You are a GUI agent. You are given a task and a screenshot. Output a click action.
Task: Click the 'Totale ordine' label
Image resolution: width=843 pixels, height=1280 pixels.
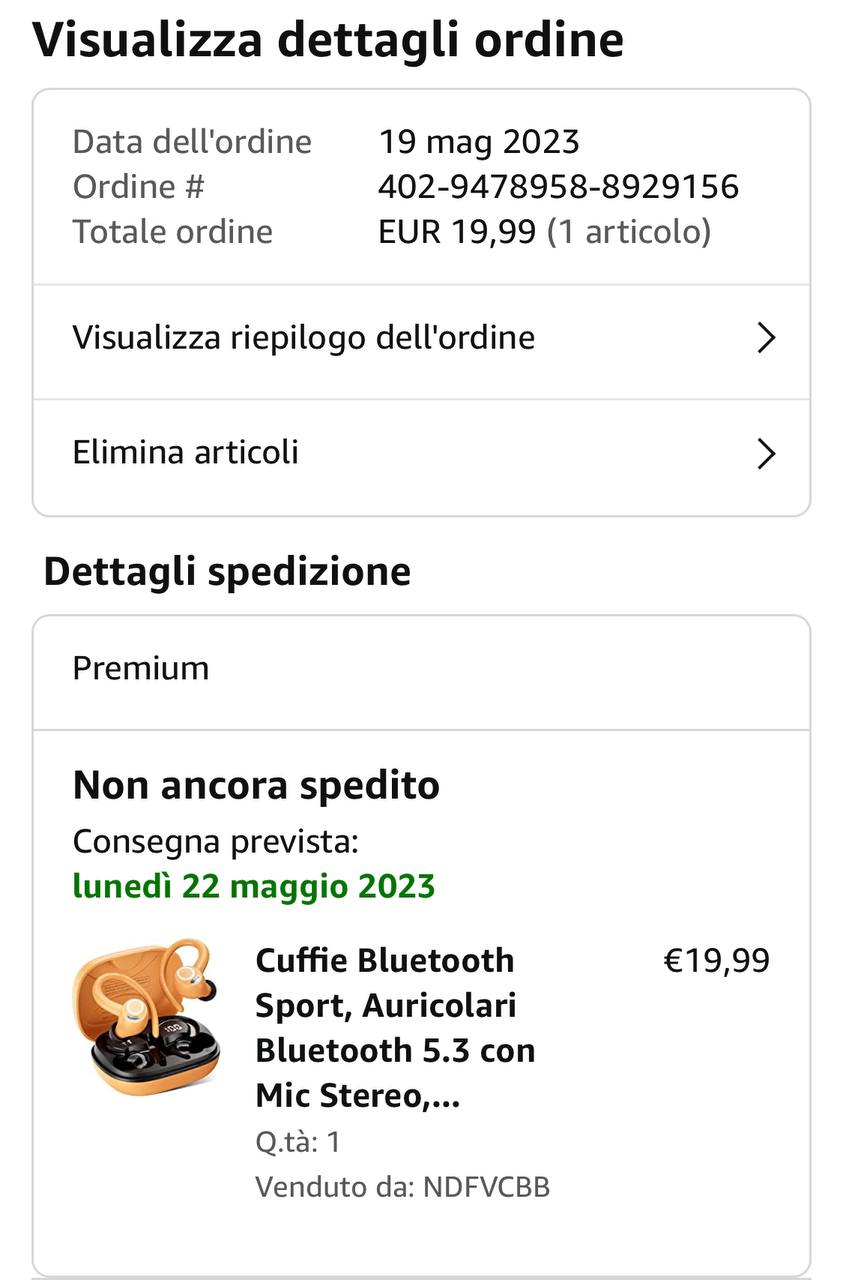coord(172,232)
